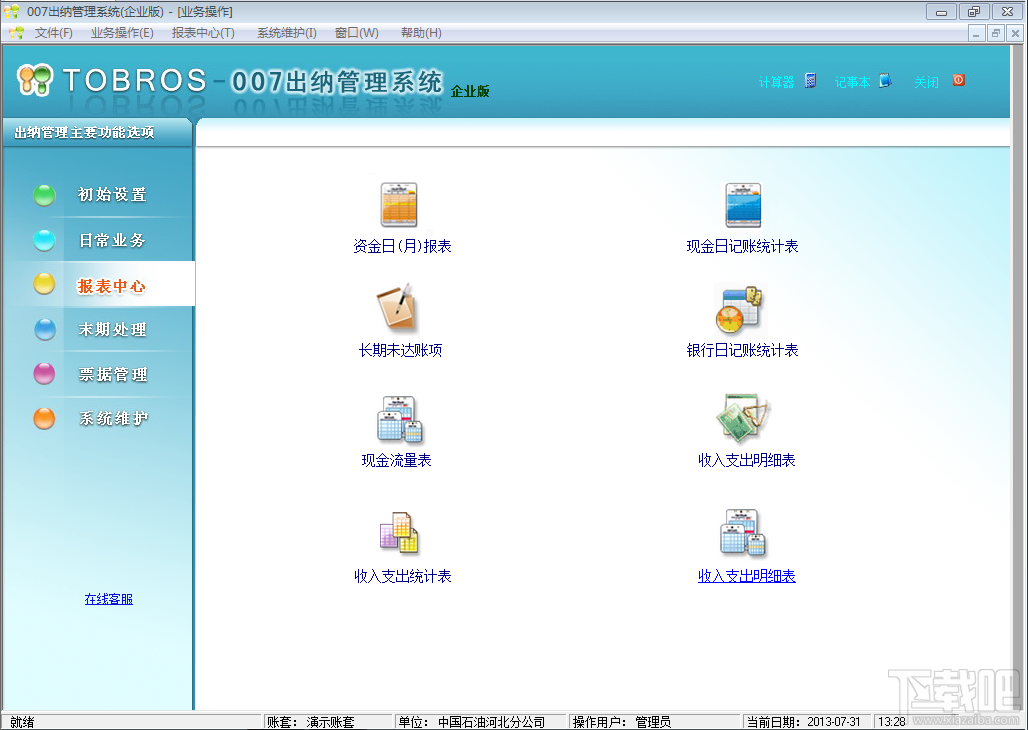Viewport: 1028px width, 730px height.
Task: Click the green ball beside 初始设置
Action: [x=45, y=195]
